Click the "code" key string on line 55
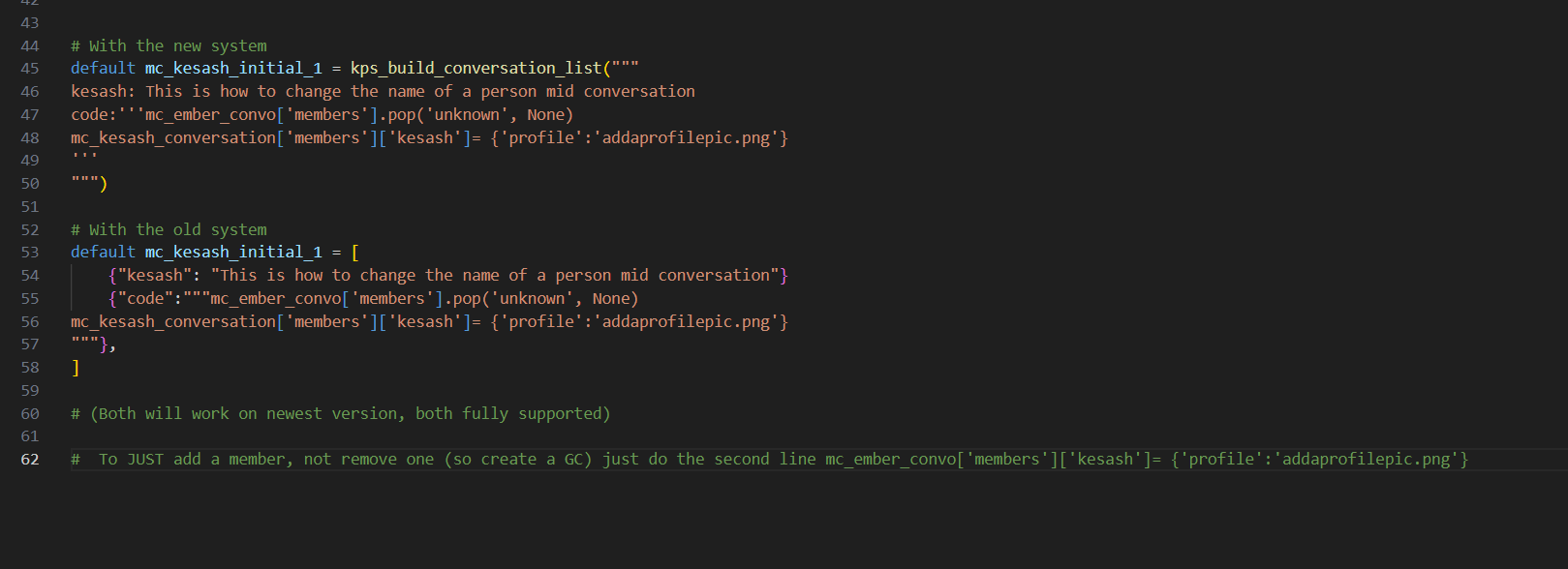Image resolution: width=1568 pixels, height=569 pixels. [145, 299]
